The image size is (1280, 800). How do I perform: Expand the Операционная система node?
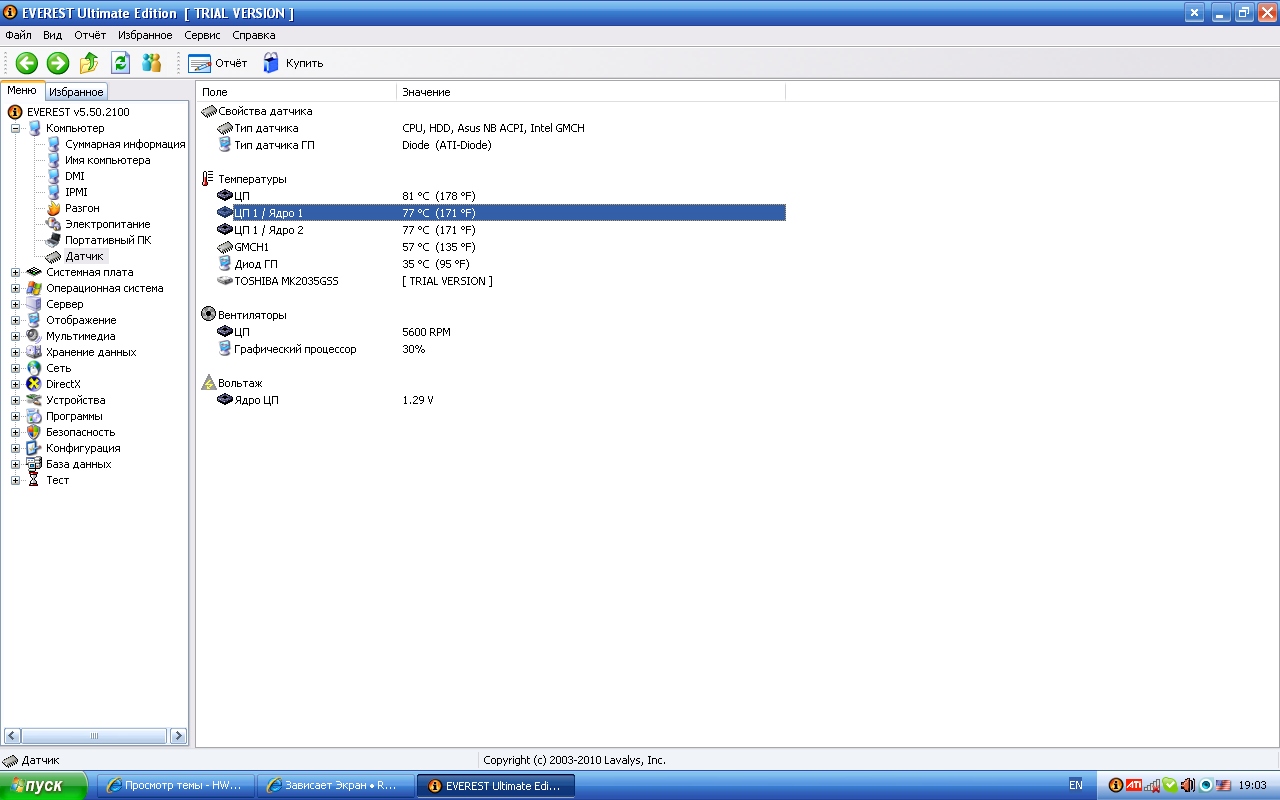16,288
